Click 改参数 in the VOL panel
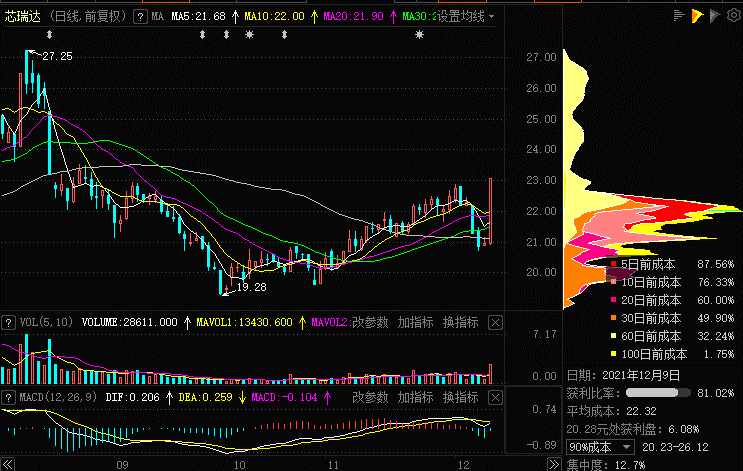This screenshot has height=471, width=743. (370, 323)
